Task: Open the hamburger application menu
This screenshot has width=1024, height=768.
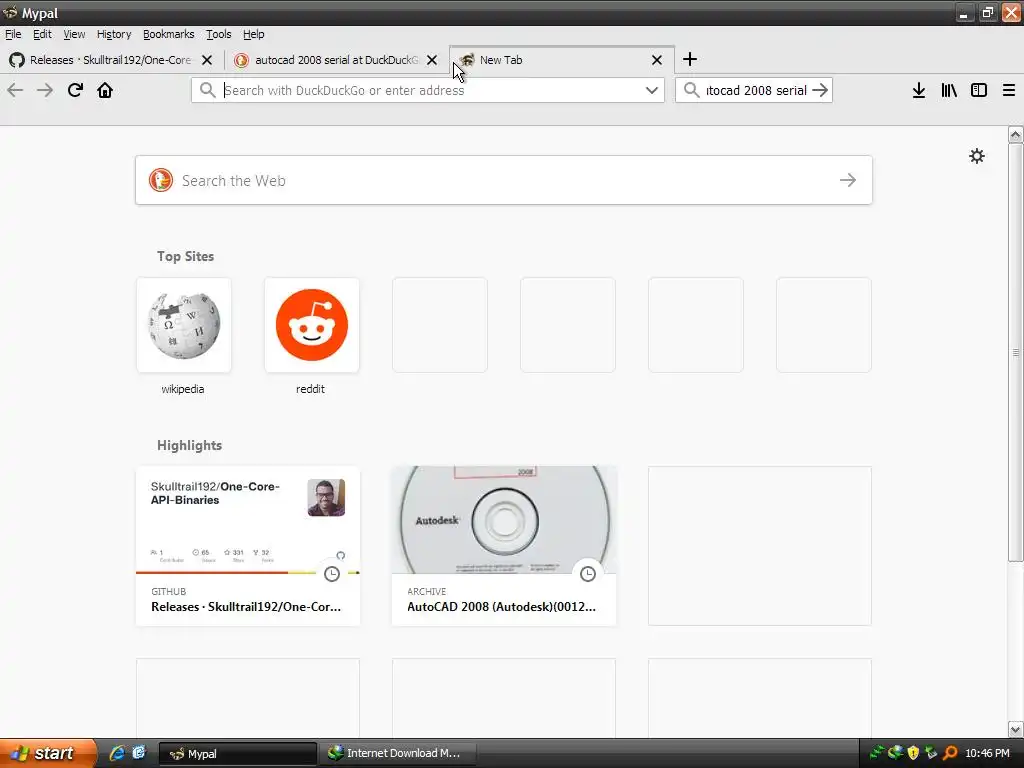Action: pyautogui.click(x=1009, y=90)
